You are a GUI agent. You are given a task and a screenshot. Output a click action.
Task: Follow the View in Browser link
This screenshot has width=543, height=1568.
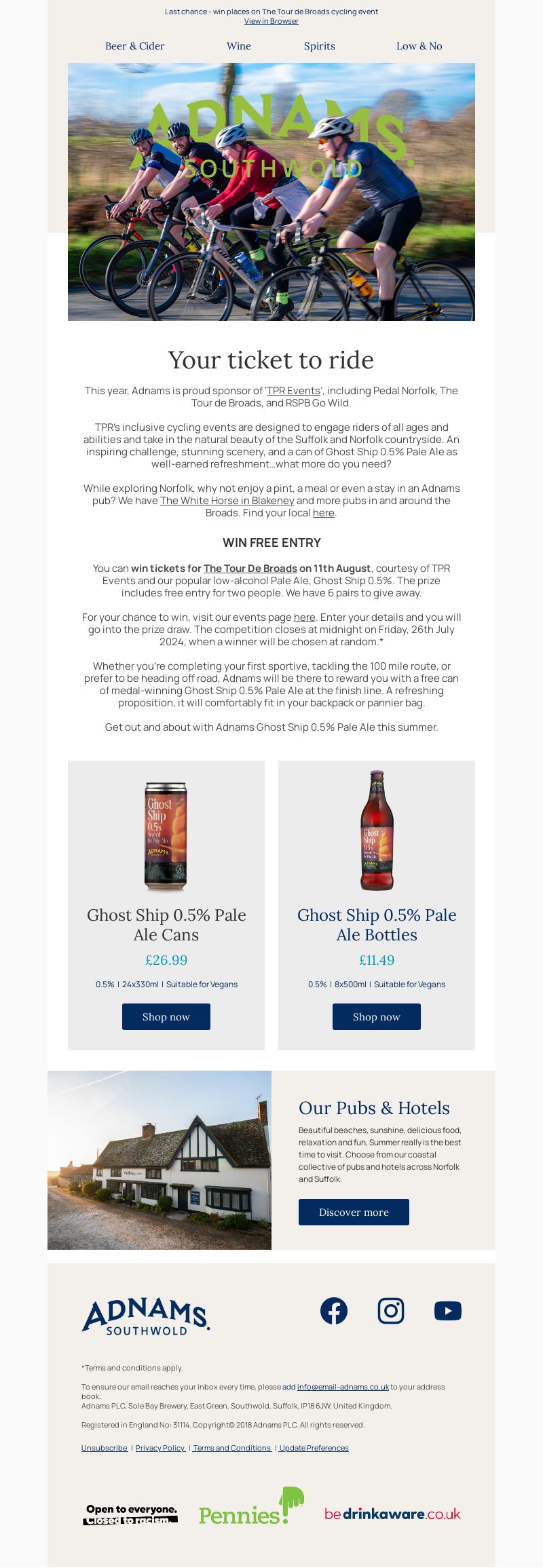click(x=271, y=21)
